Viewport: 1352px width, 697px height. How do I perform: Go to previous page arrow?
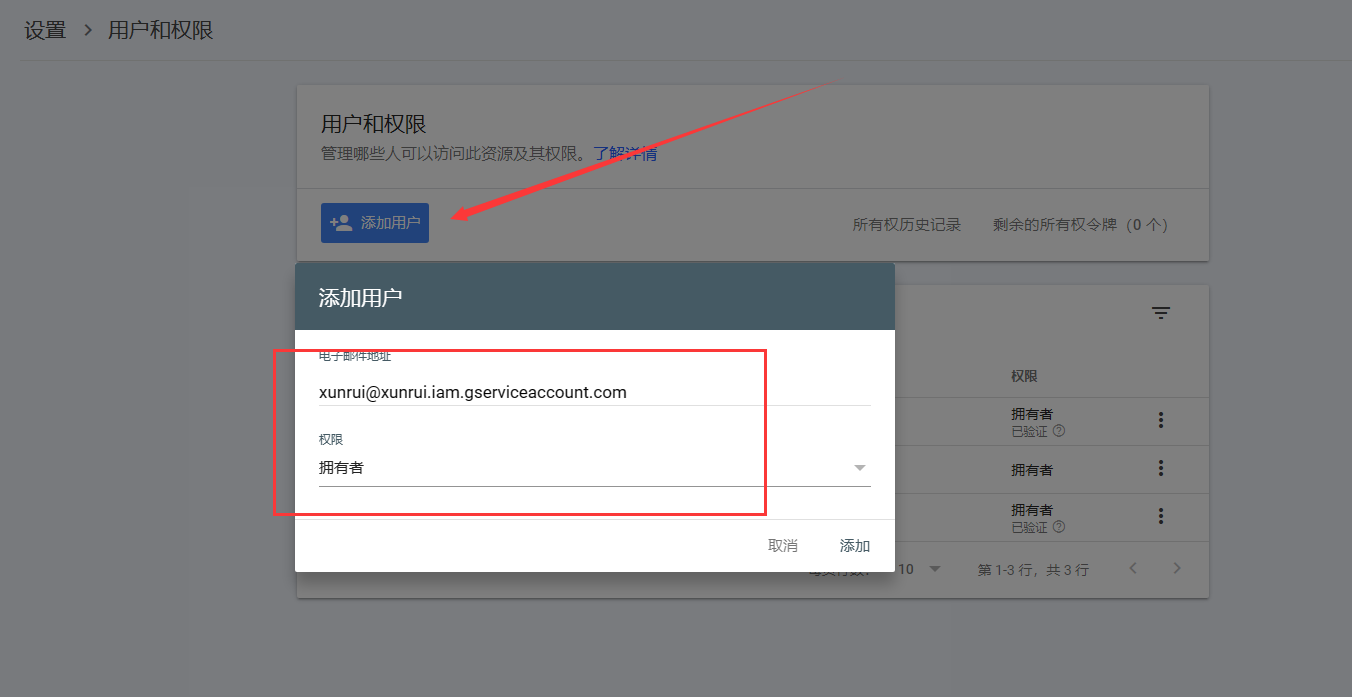1133,568
